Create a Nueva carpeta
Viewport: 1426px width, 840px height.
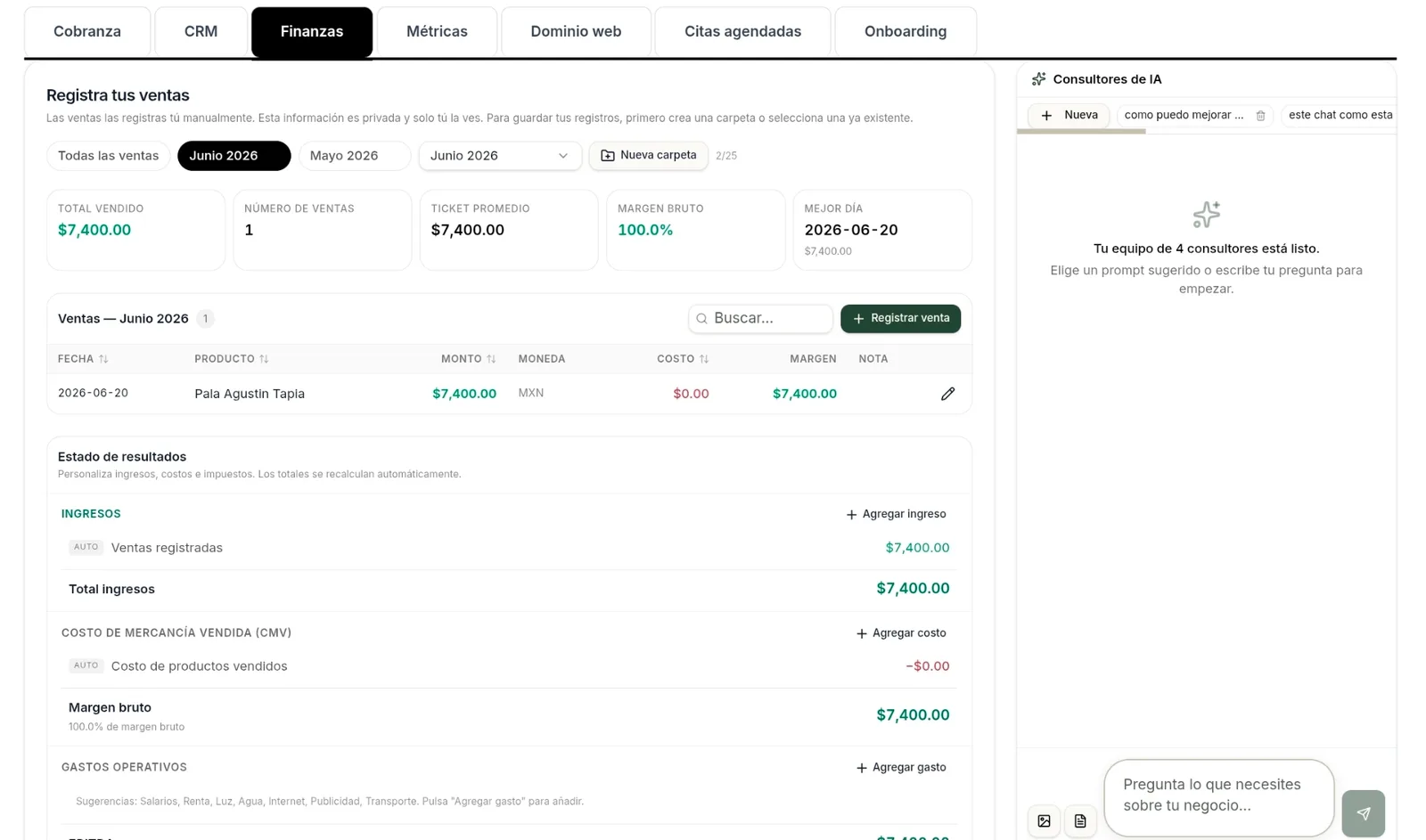[x=648, y=156]
